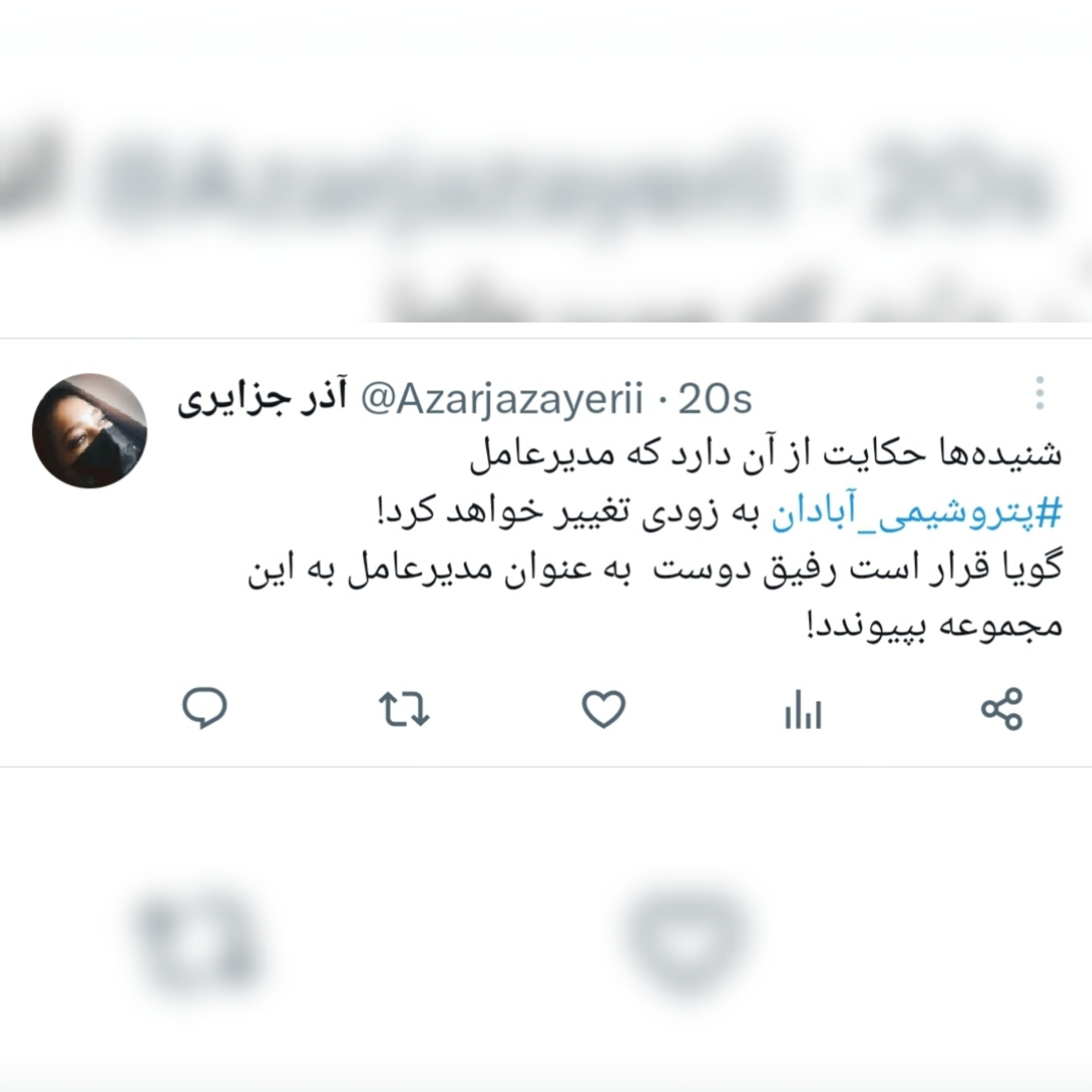Open tweet analytics bar chart icon

803,709
